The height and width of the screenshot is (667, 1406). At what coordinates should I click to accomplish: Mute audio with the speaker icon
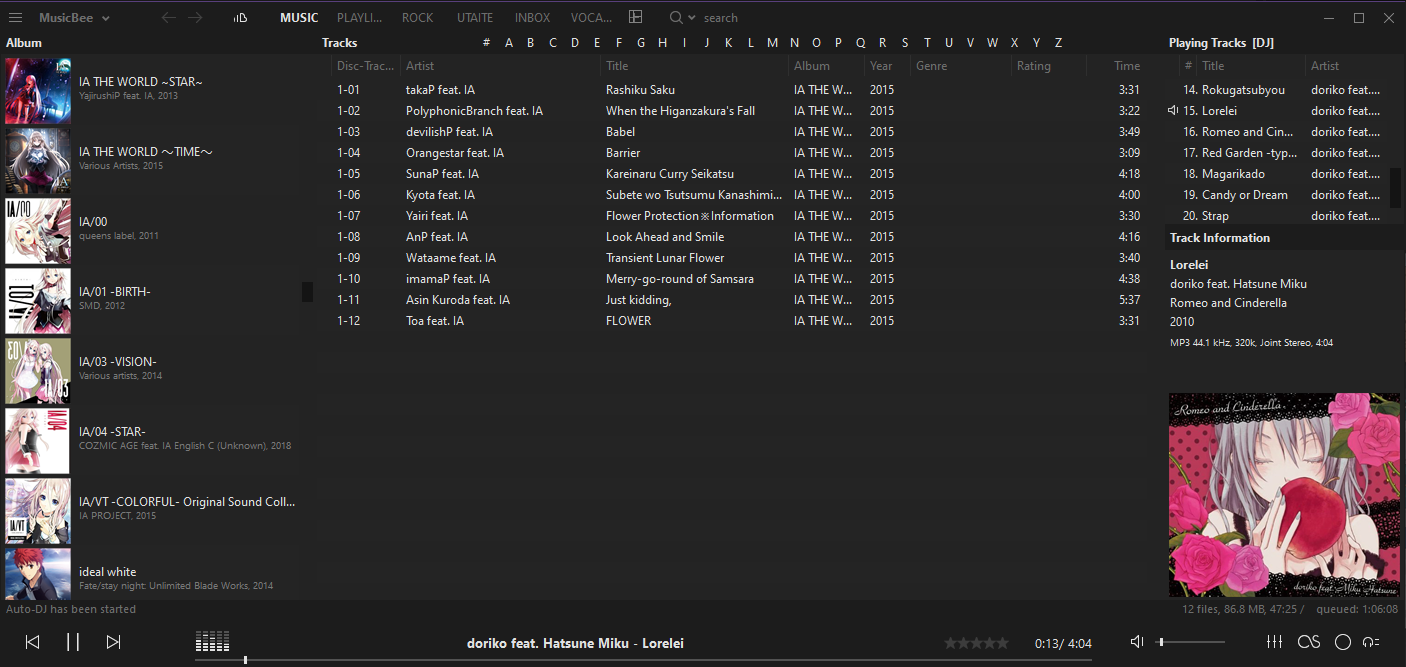1137,642
